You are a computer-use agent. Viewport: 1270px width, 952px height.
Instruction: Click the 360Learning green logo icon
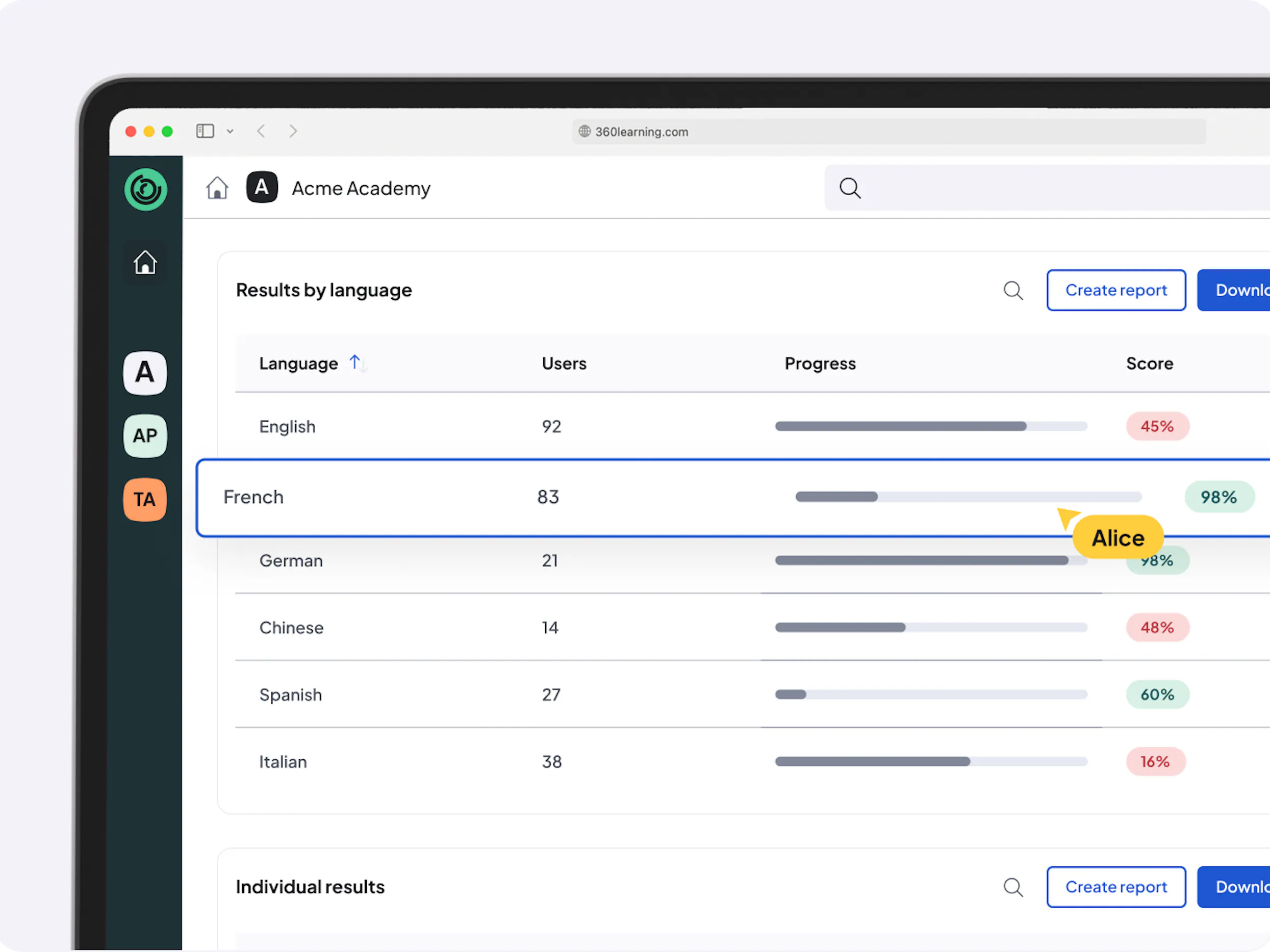point(145,189)
